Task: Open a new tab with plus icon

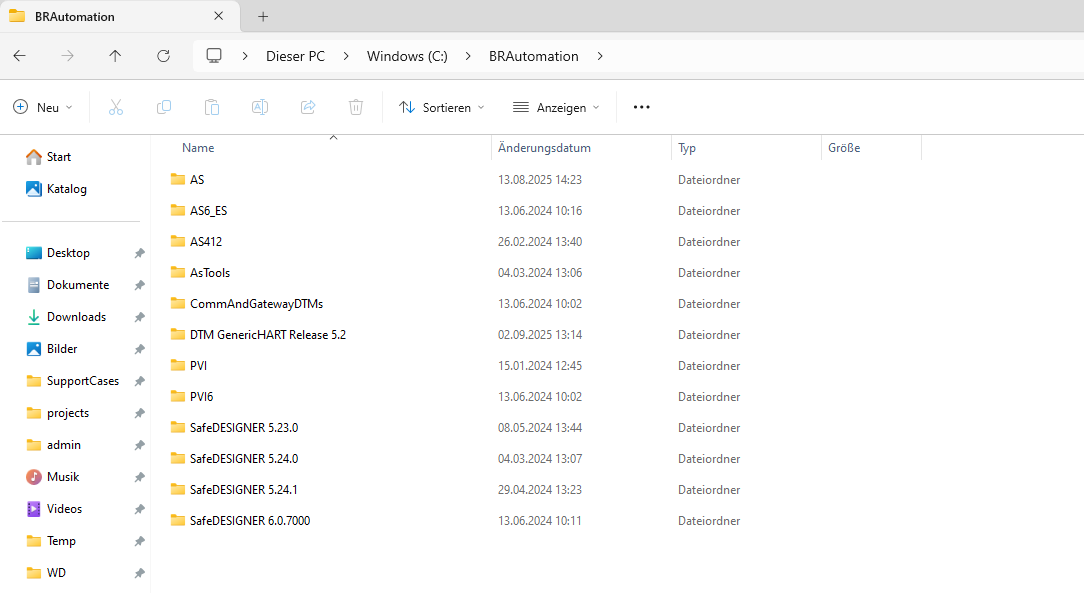Action: 263,17
